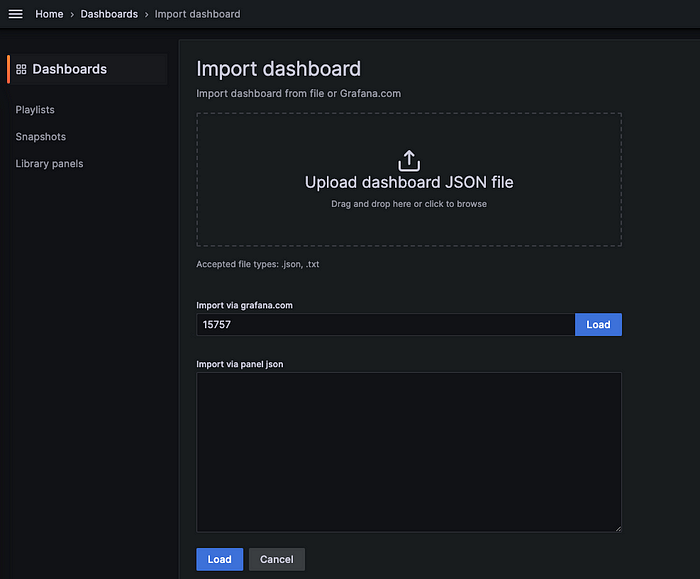The height and width of the screenshot is (579, 700).
Task: Open Snapshots in the sidebar
Action: tap(41, 137)
